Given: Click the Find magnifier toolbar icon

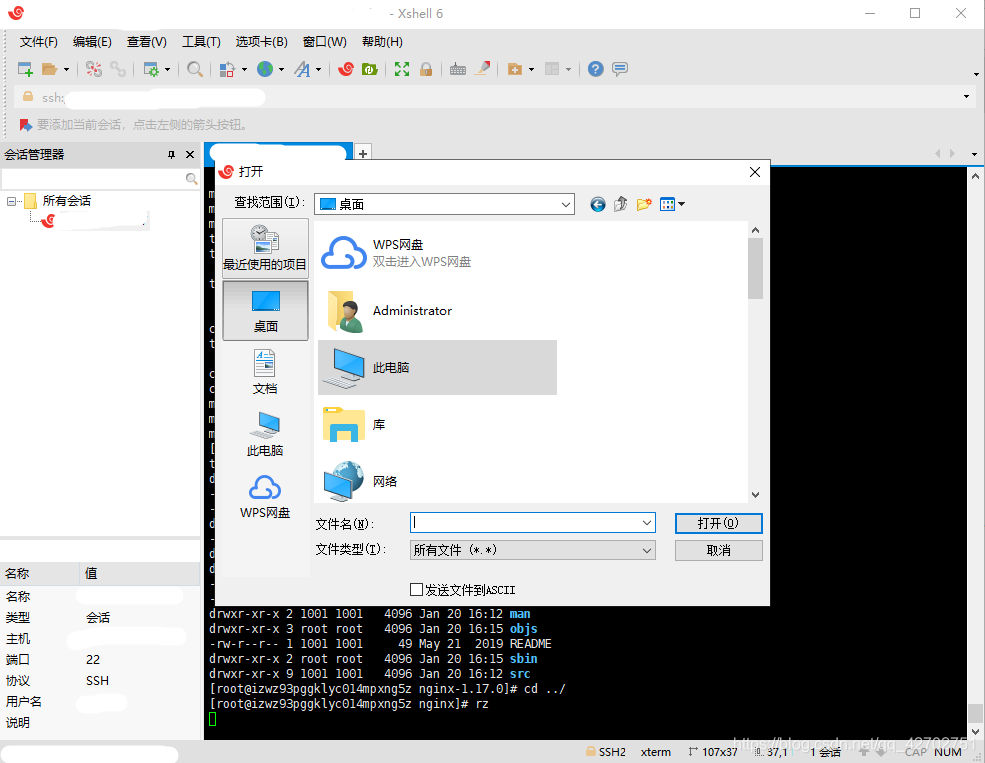Looking at the screenshot, I should click(x=195, y=69).
